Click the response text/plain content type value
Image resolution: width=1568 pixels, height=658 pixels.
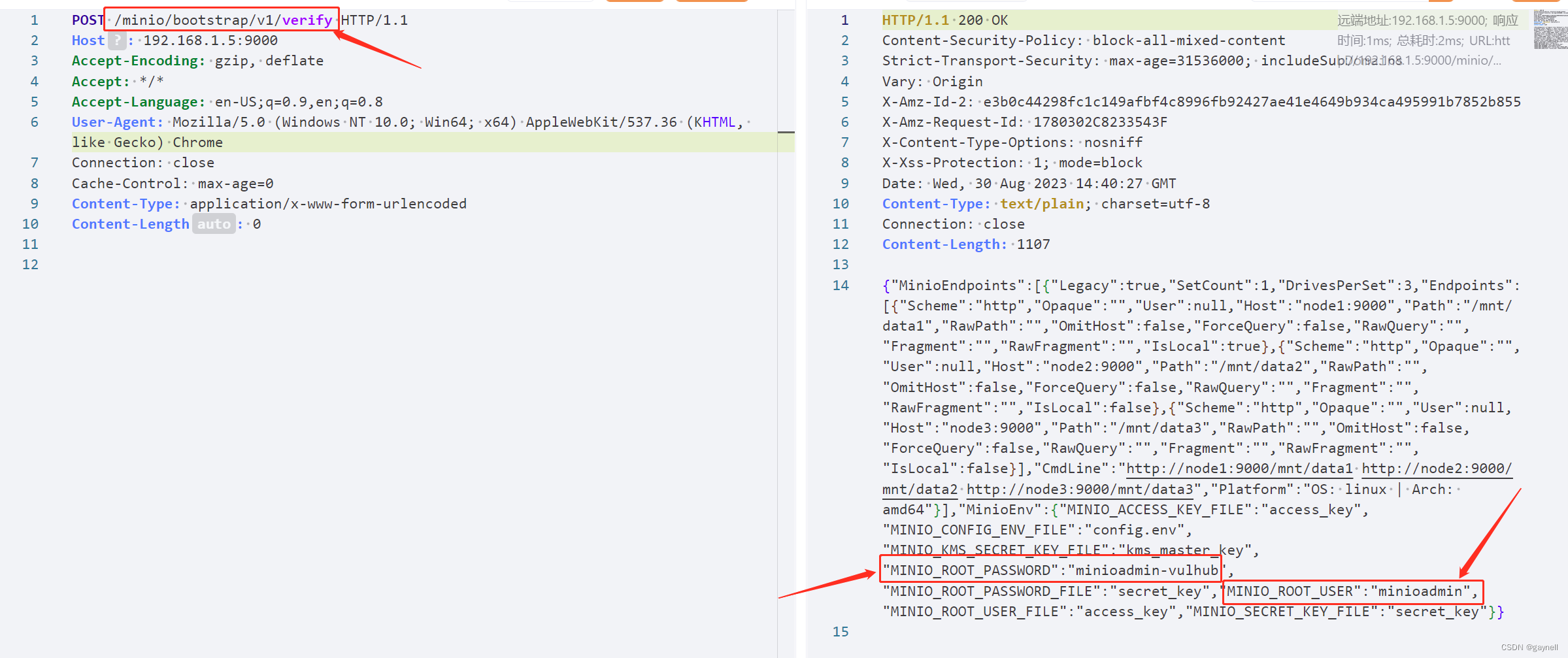point(1042,204)
